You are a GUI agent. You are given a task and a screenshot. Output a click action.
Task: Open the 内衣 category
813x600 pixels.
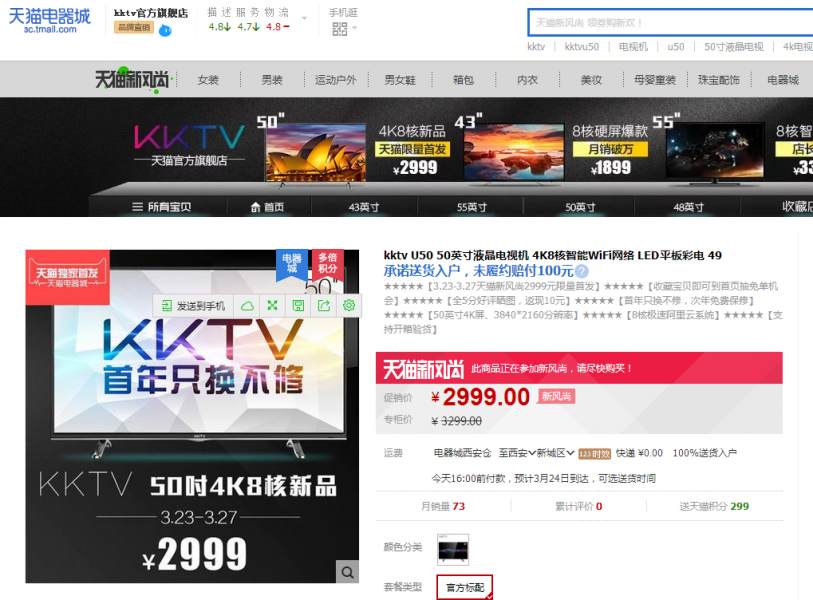(527, 80)
